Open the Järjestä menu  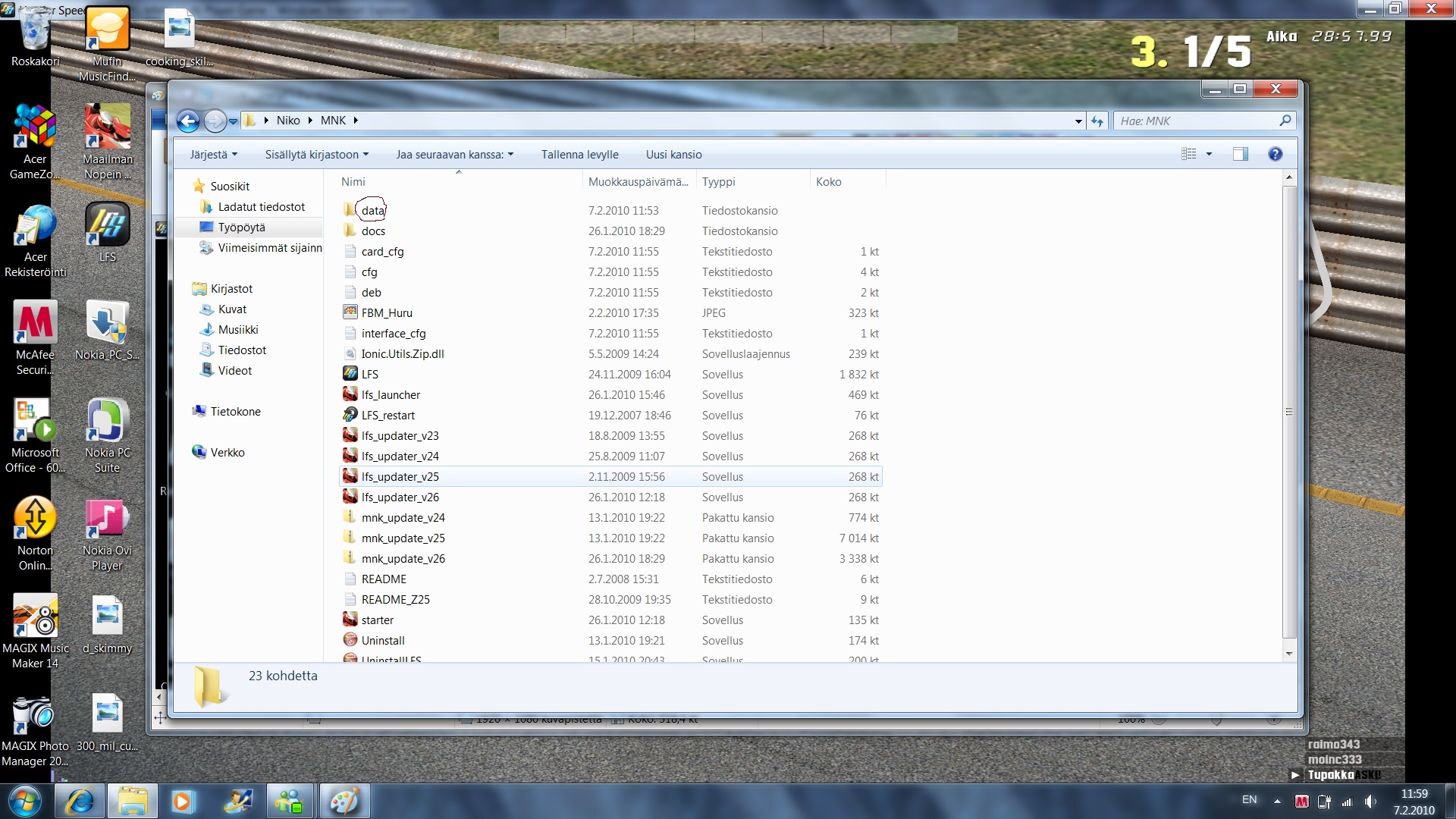click(x=213, y=154)
